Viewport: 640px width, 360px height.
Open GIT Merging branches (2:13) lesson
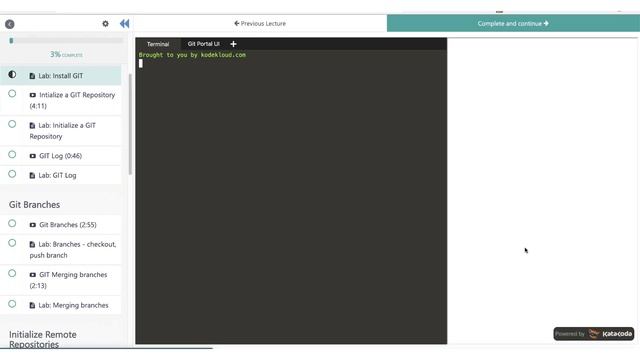(x=60, y=280)
